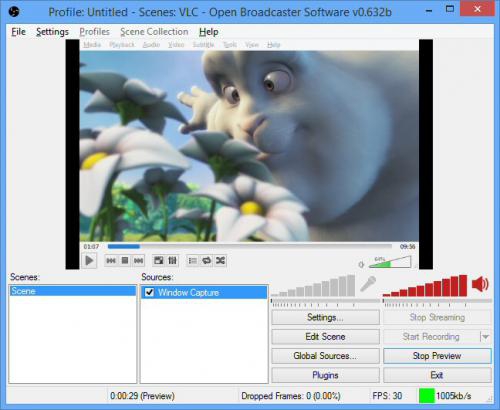Adjust microphone volume meter
Viewport: 500px width, 410px height.
click(313, 286)
